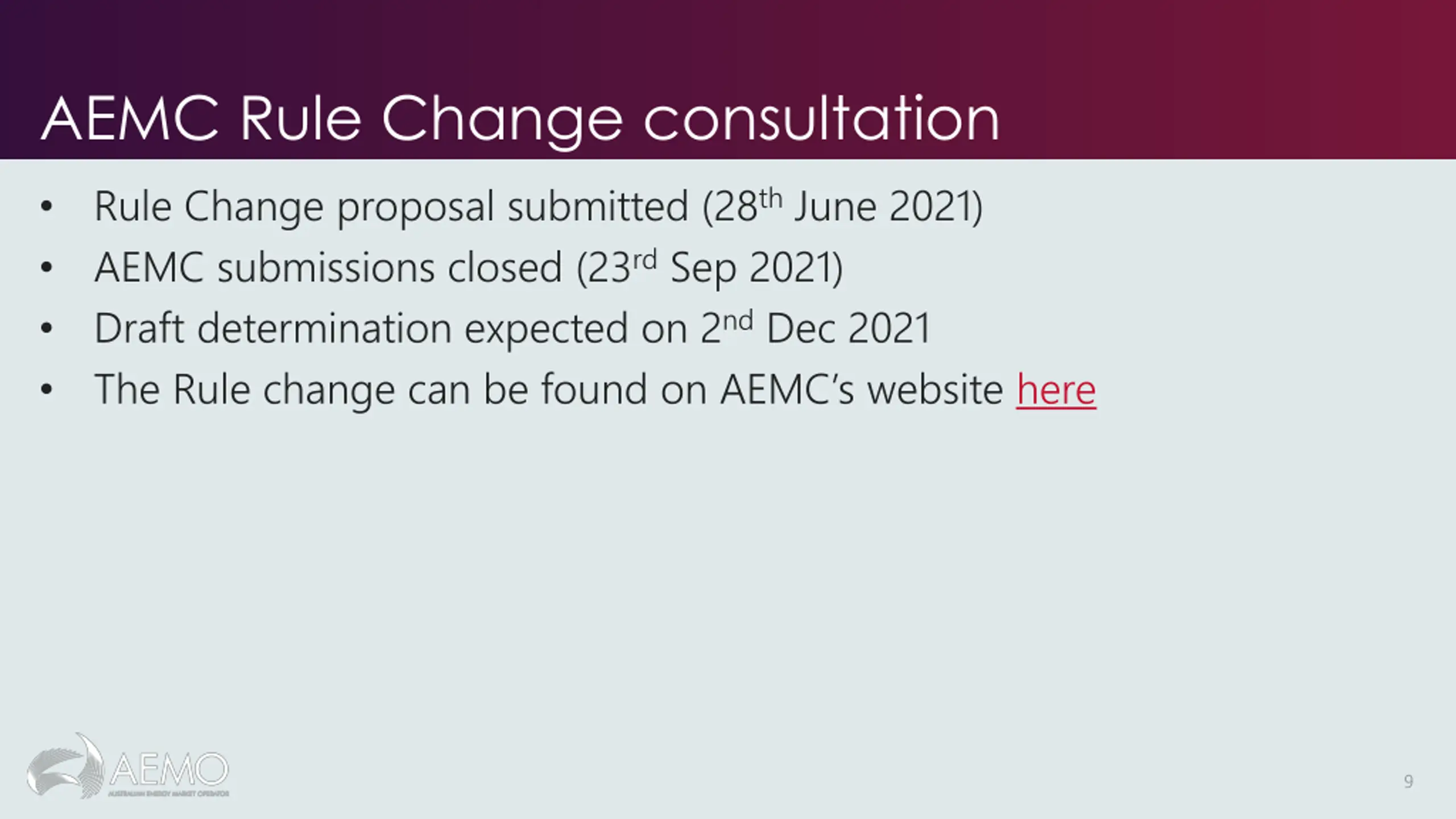Click bullet marker before The Rule change
This screenshot has height=819, width=1456.
[47, 390]
